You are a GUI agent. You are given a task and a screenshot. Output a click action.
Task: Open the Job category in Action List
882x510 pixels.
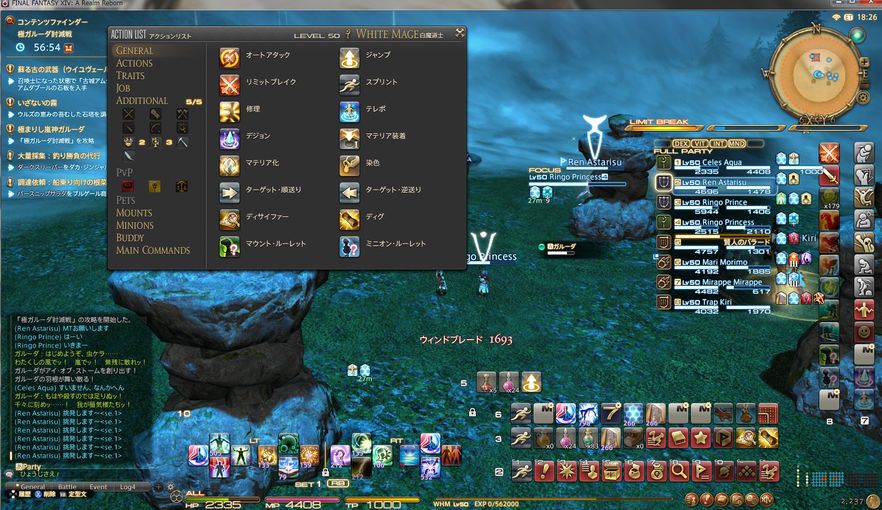[123, 88]
